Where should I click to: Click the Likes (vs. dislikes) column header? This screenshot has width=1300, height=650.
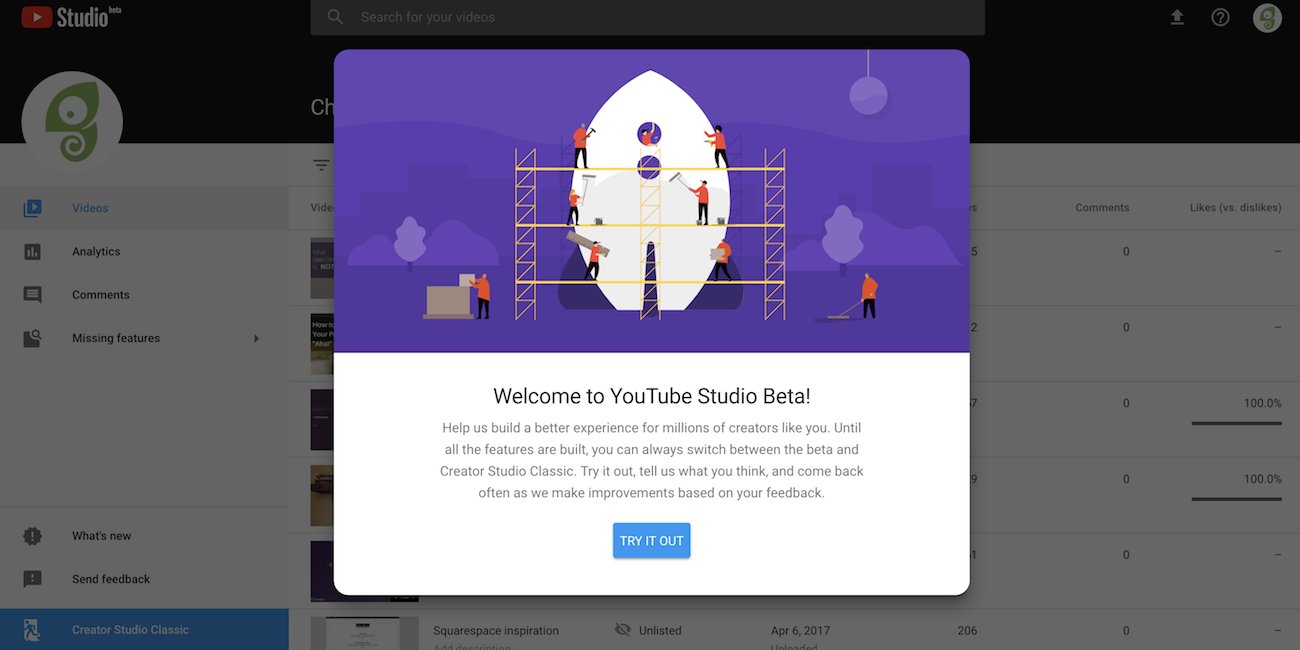click(1235, 208)
